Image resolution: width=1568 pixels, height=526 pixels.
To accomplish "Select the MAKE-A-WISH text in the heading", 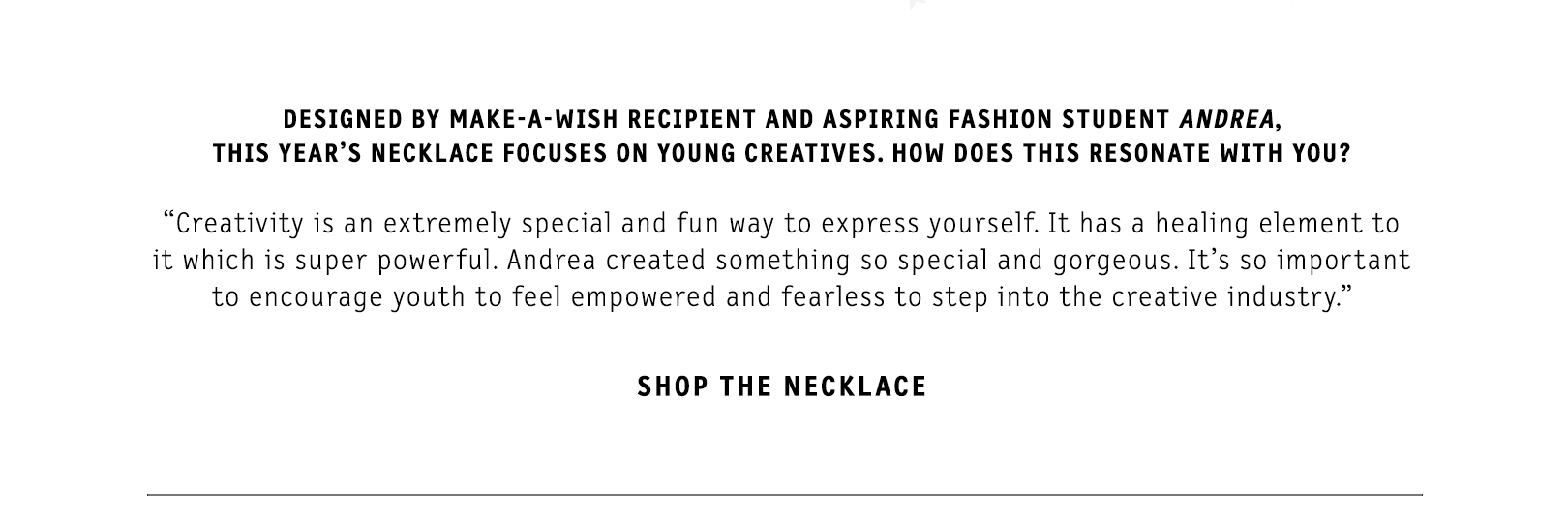I will pyautogui.click(x=536, y=120).
